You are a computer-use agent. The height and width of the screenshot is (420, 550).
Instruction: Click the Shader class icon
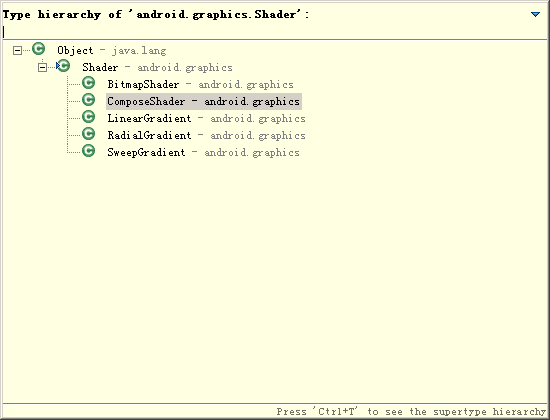coord(63,66)
